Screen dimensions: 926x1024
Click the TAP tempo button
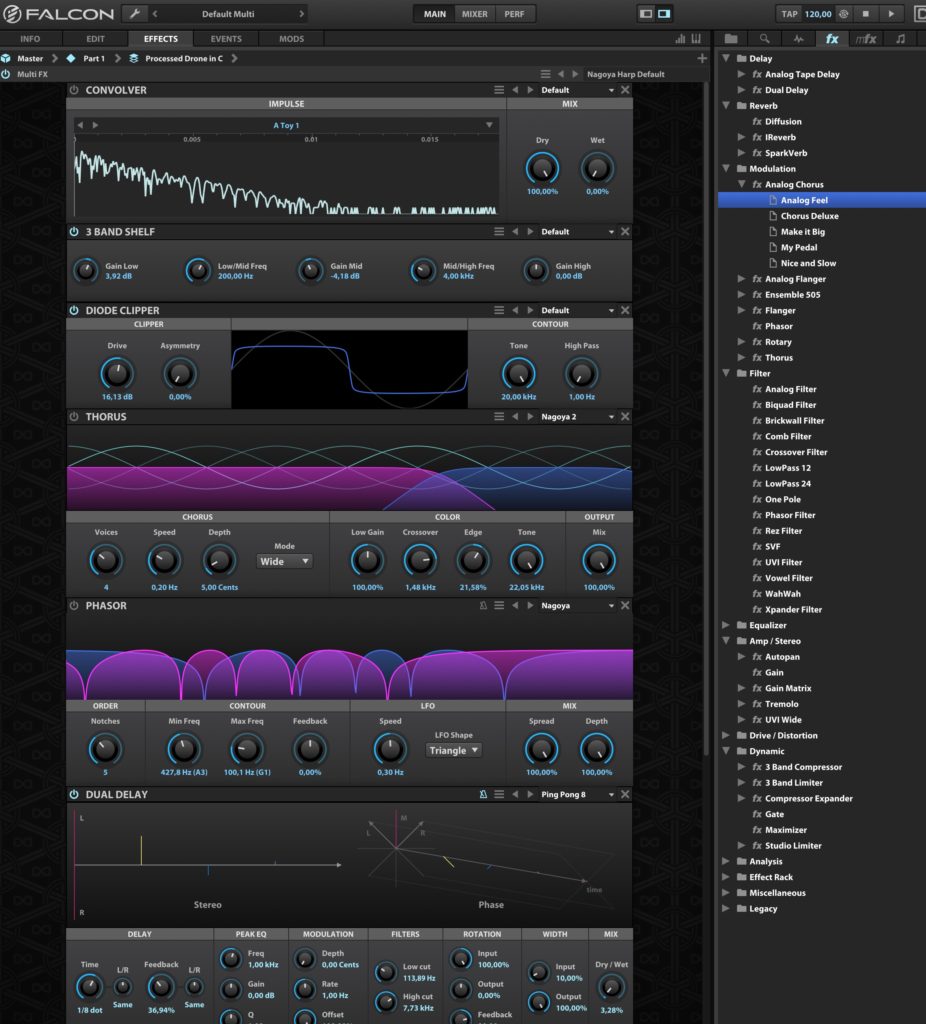790,14
